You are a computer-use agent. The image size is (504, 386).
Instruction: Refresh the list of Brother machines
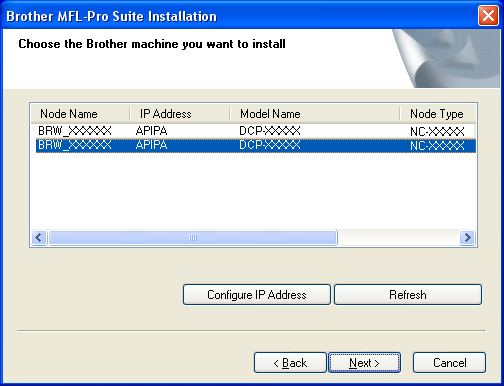coord(408,294)
